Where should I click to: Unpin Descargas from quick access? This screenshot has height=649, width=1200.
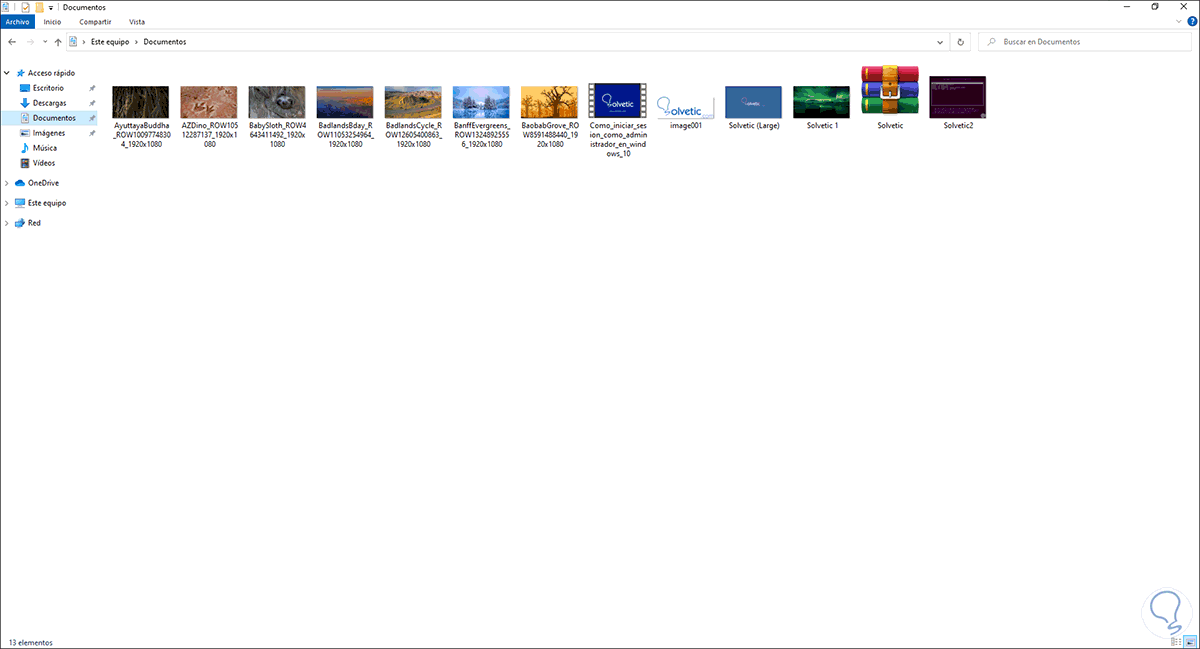92,102
